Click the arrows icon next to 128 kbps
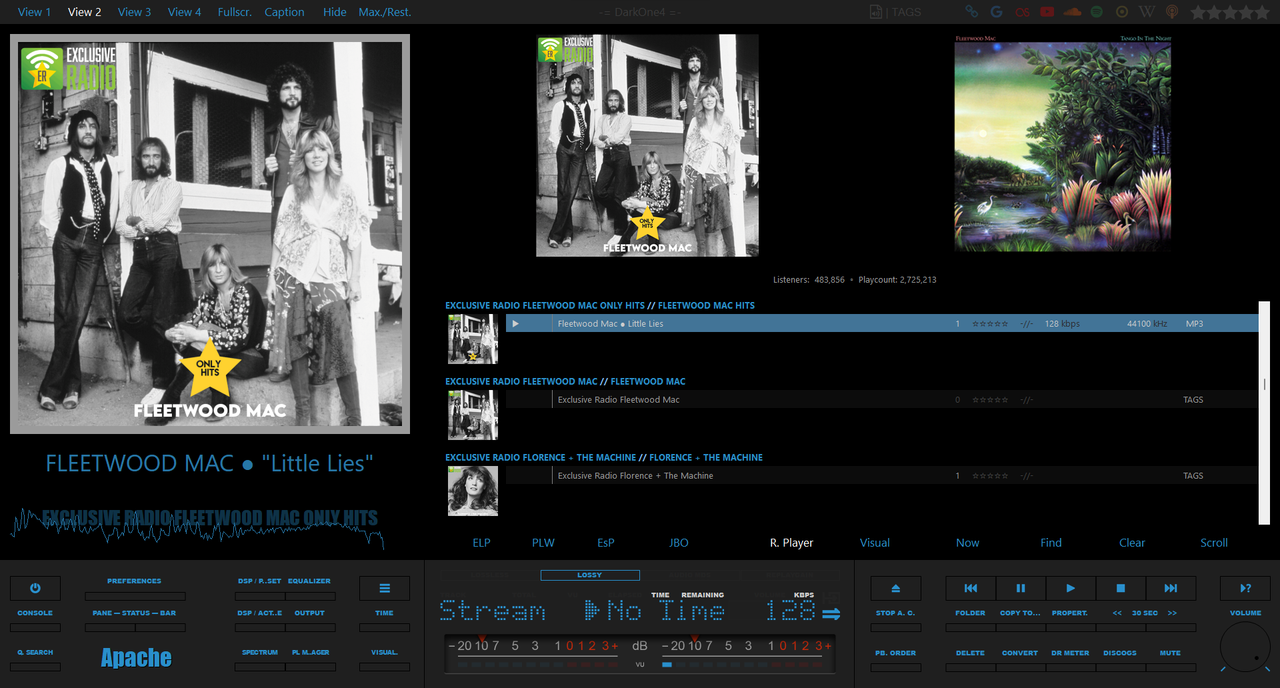The image size is (1280, 688). click(832, 613)
